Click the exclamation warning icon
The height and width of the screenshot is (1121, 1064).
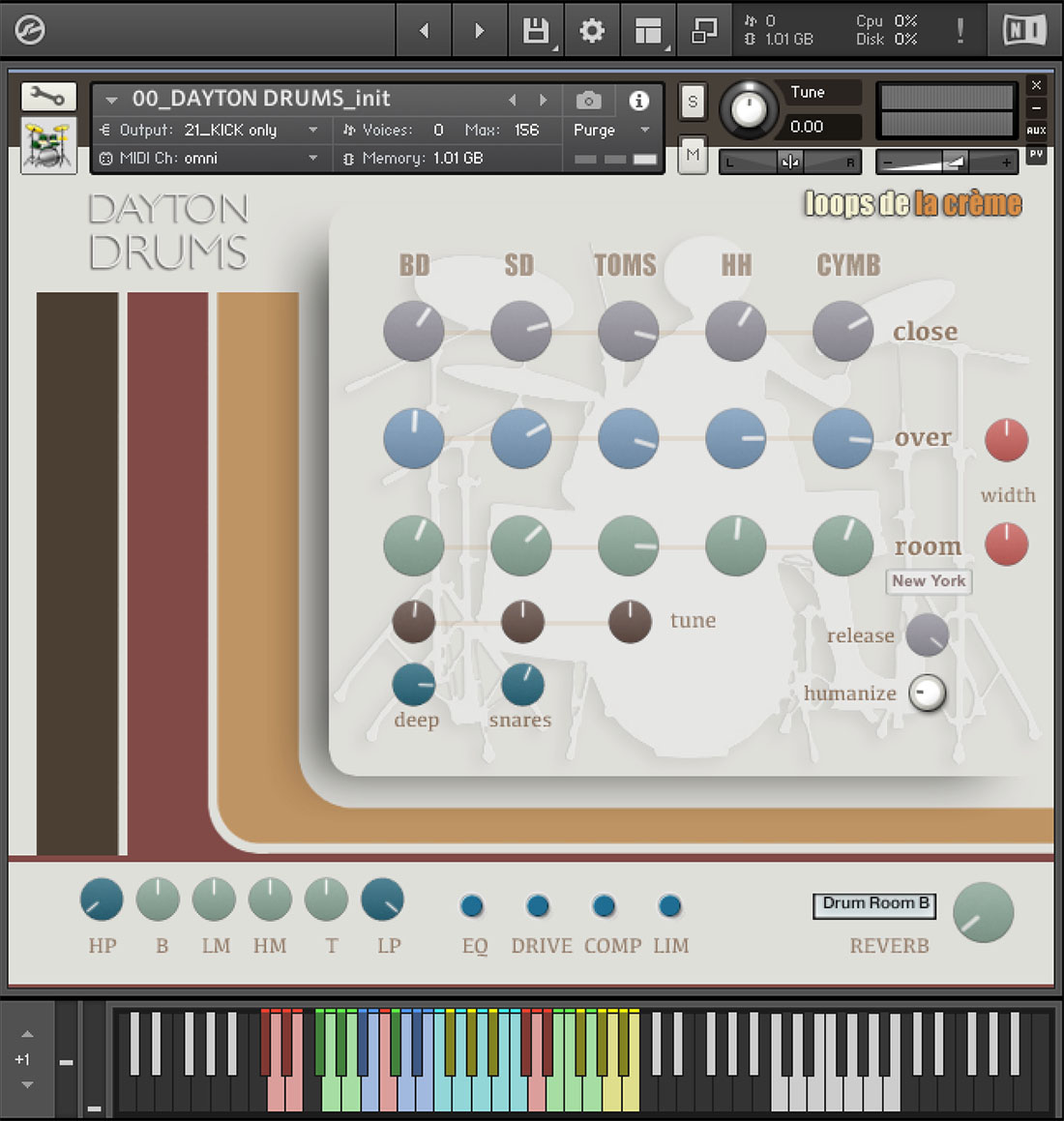coord(961,30)
